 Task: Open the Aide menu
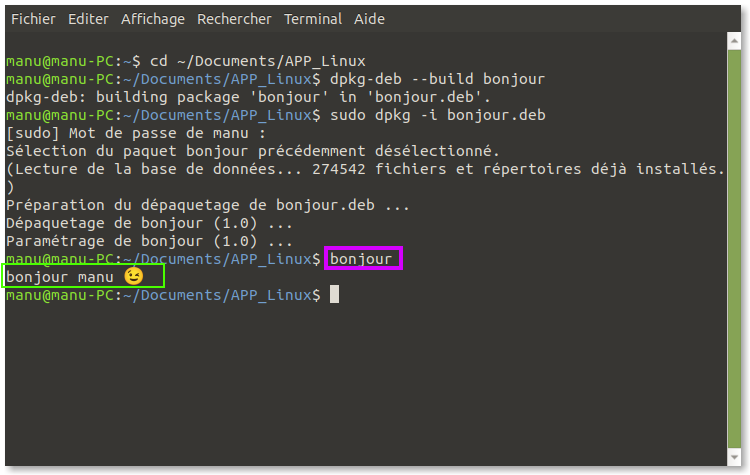coord(369,19)
